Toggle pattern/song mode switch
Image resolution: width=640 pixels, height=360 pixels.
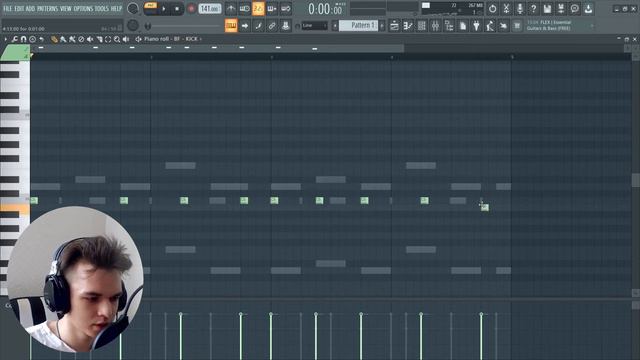click(151, 8)
